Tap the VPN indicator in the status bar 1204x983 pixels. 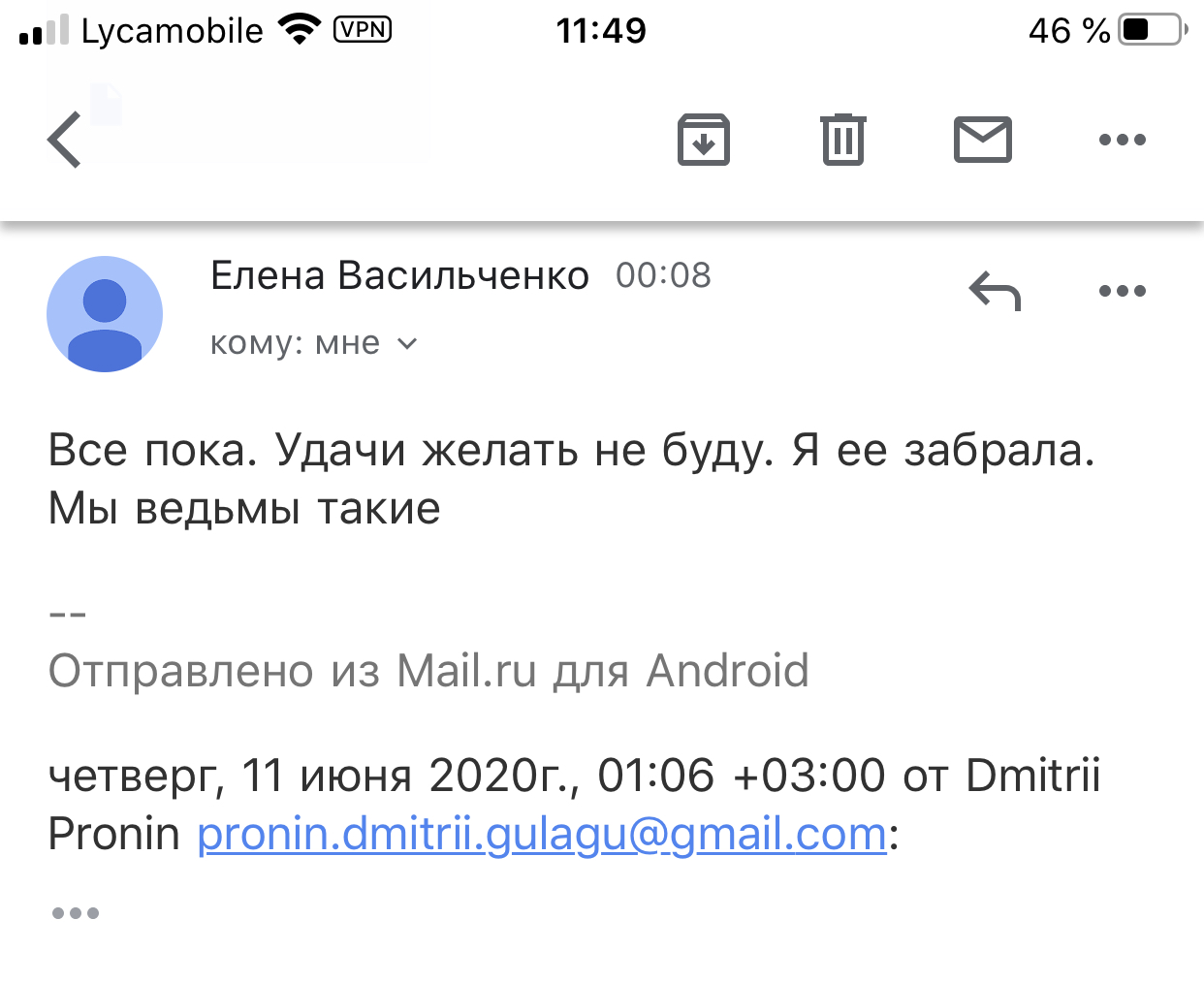(363, 30)
